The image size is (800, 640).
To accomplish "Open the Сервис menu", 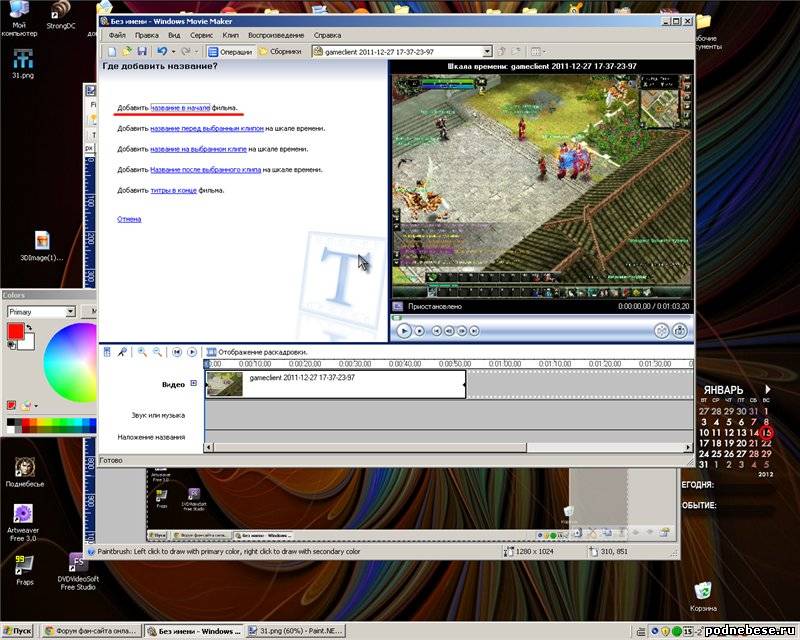I will 202,35.
